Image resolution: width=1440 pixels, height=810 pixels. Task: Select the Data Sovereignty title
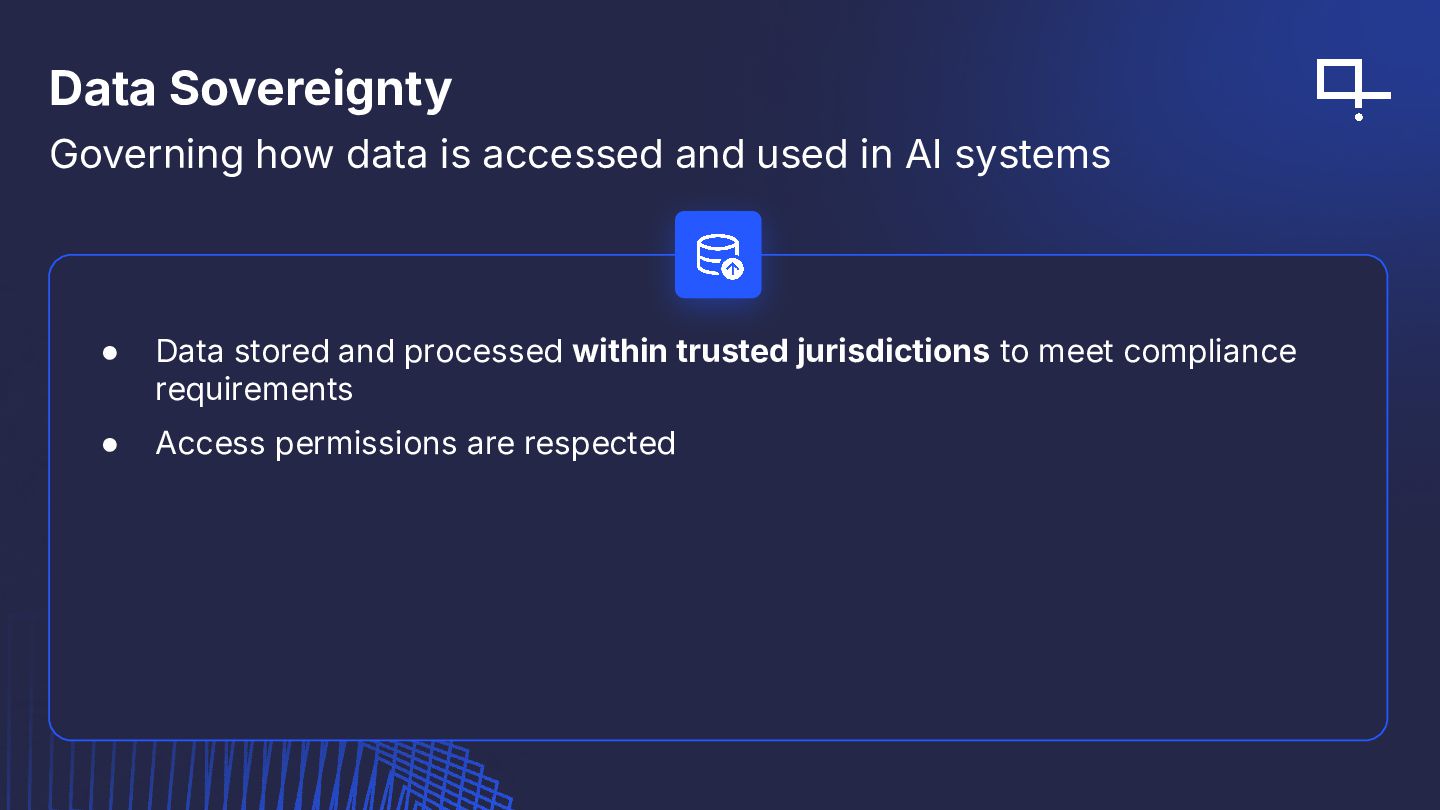click(250, 88)
